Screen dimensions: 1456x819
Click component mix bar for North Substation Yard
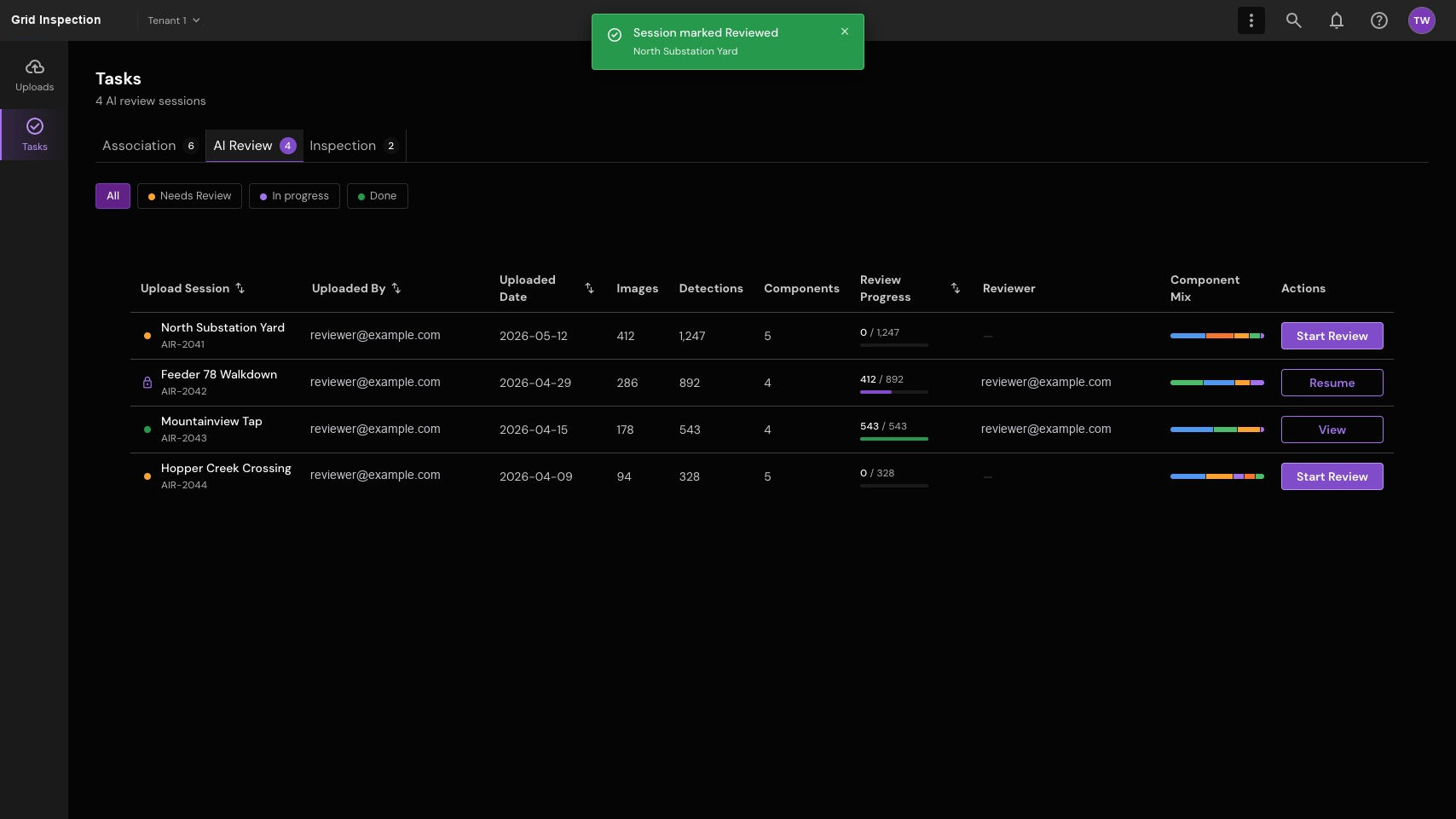(1217, 336)
